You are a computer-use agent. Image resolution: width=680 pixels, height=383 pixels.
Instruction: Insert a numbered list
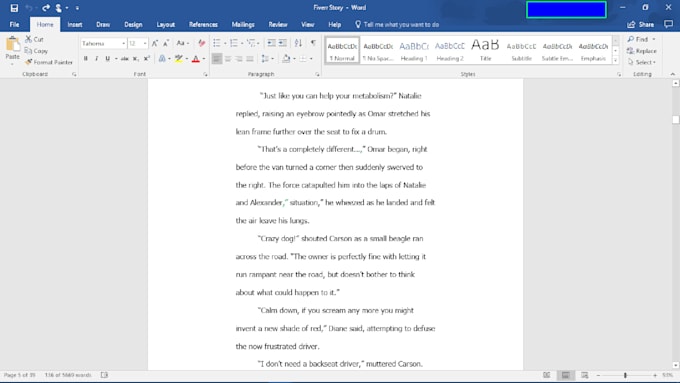tap(234, 43)
